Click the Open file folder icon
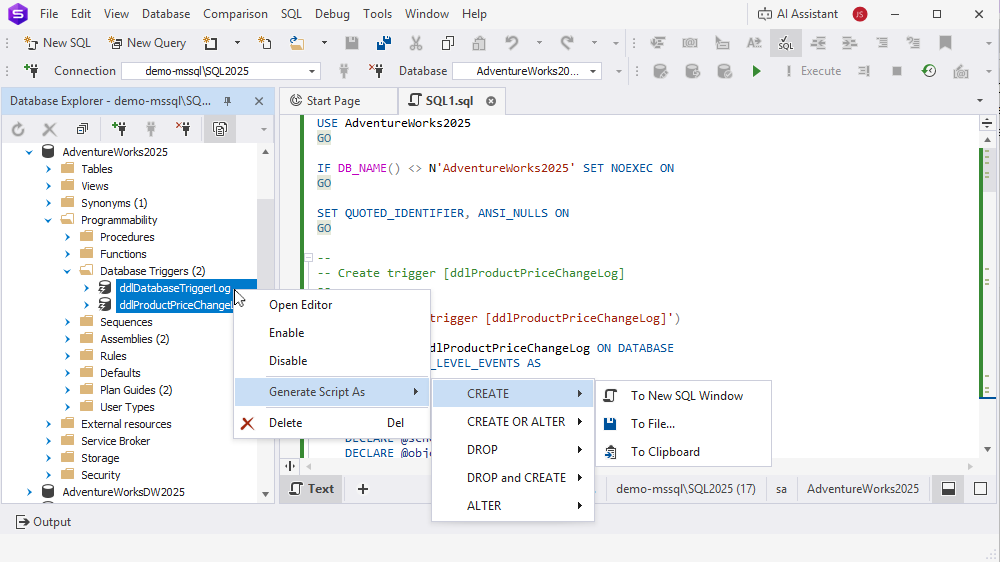 297,43
